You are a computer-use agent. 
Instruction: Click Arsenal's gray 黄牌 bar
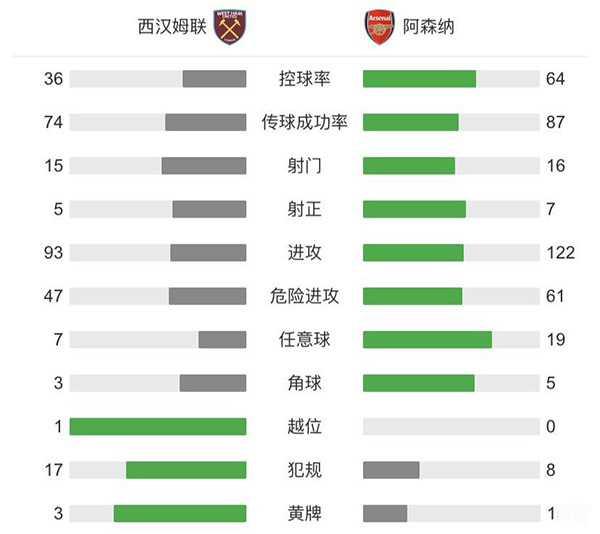click(x=385, y=514)
